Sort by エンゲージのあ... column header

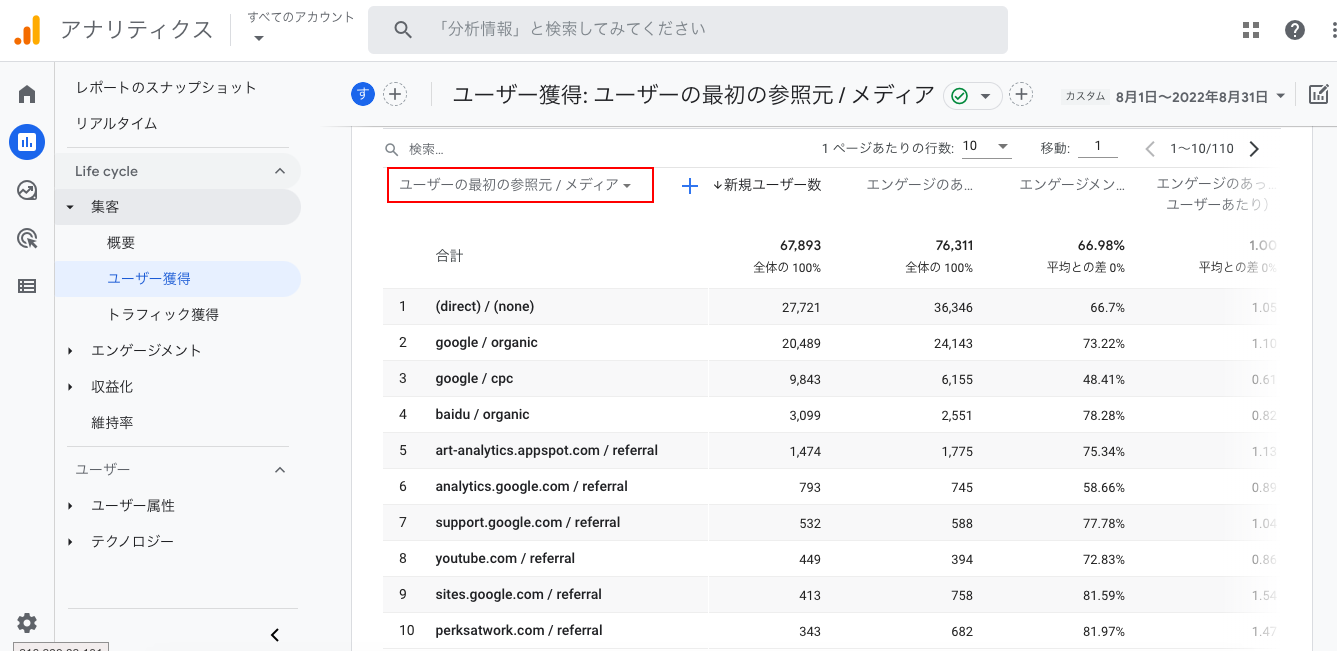click(x=920, y=185)
